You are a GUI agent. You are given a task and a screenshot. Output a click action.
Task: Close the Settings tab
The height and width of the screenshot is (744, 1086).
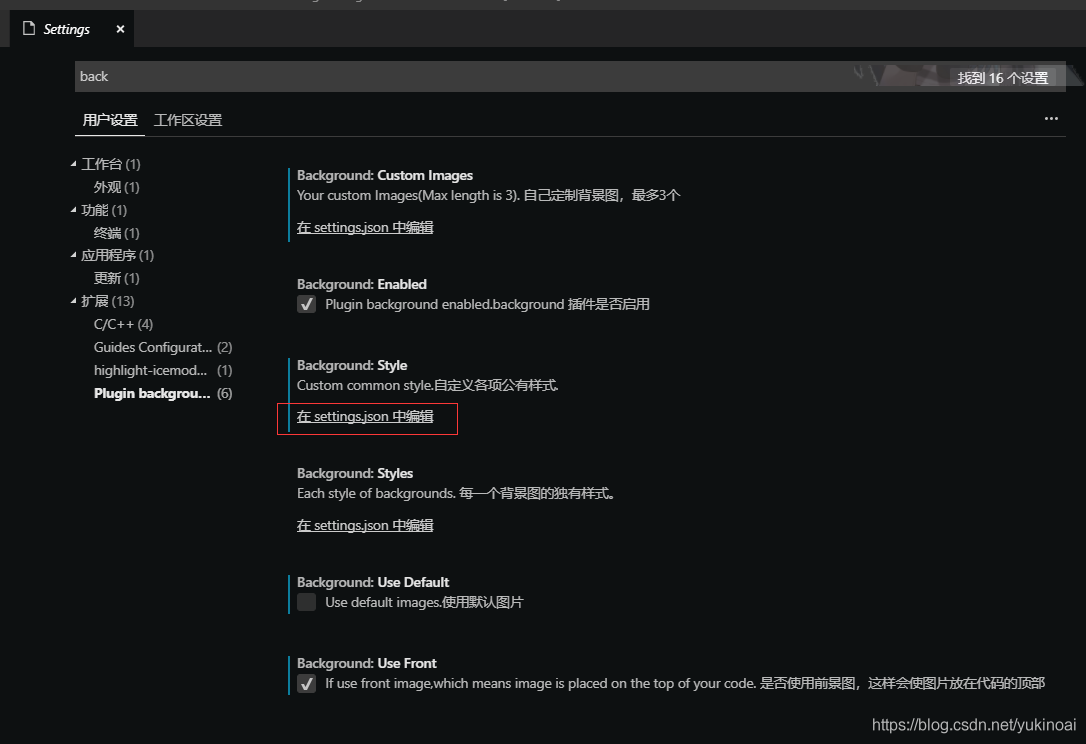click(121, 29)
